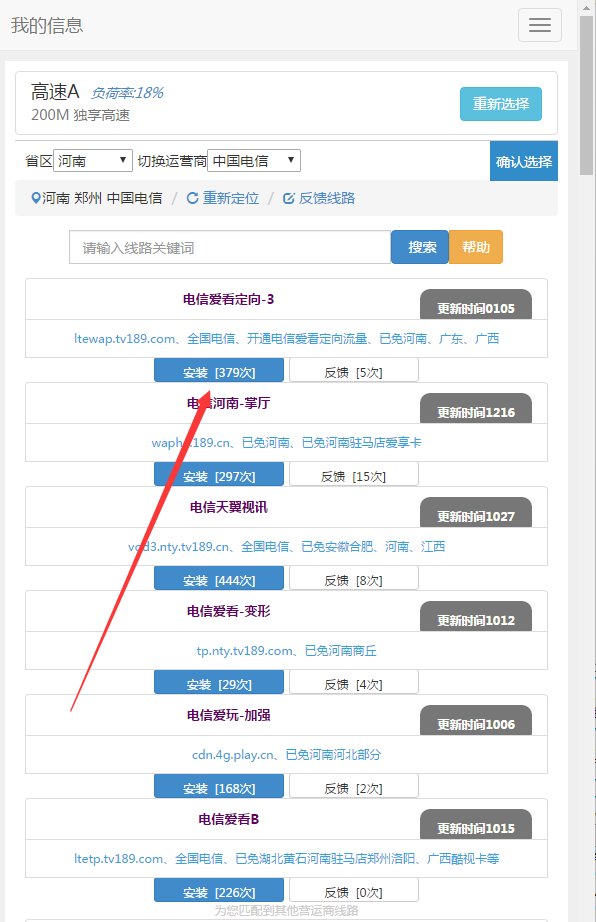Click 安装 [444次] for 电信天翼视讯
Screen dimensions: 596x922
click(219, 580)
